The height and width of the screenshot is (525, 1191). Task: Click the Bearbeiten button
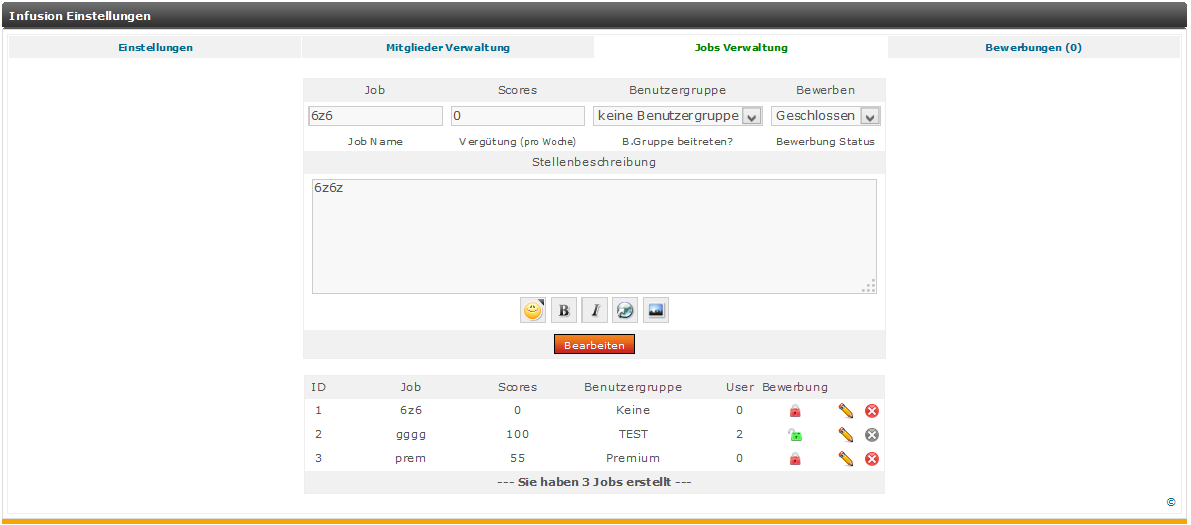(594, 345)
